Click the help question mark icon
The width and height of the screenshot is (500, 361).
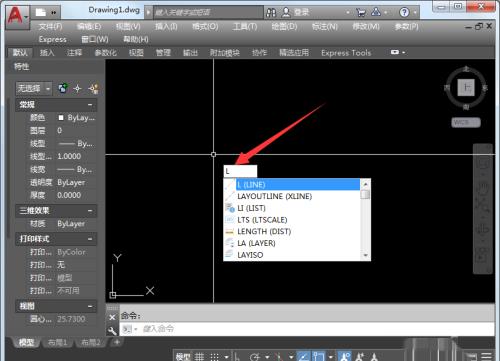click(404, 12)
